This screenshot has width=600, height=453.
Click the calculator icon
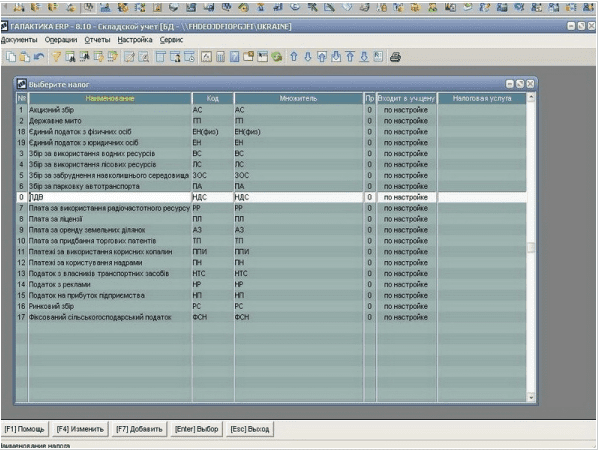click(x=220, y=57)
